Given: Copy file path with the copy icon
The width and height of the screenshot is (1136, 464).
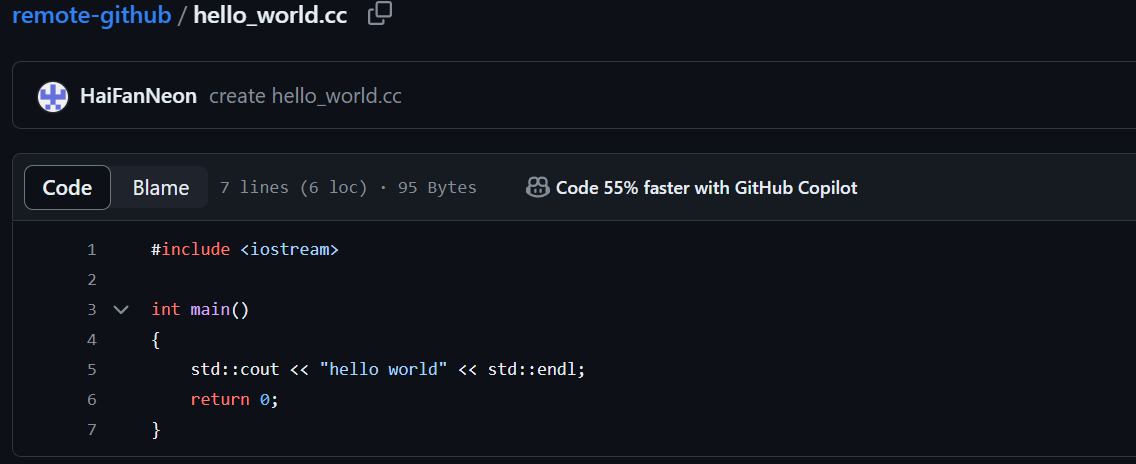Looking at the screenshot, I should (380, 14).
